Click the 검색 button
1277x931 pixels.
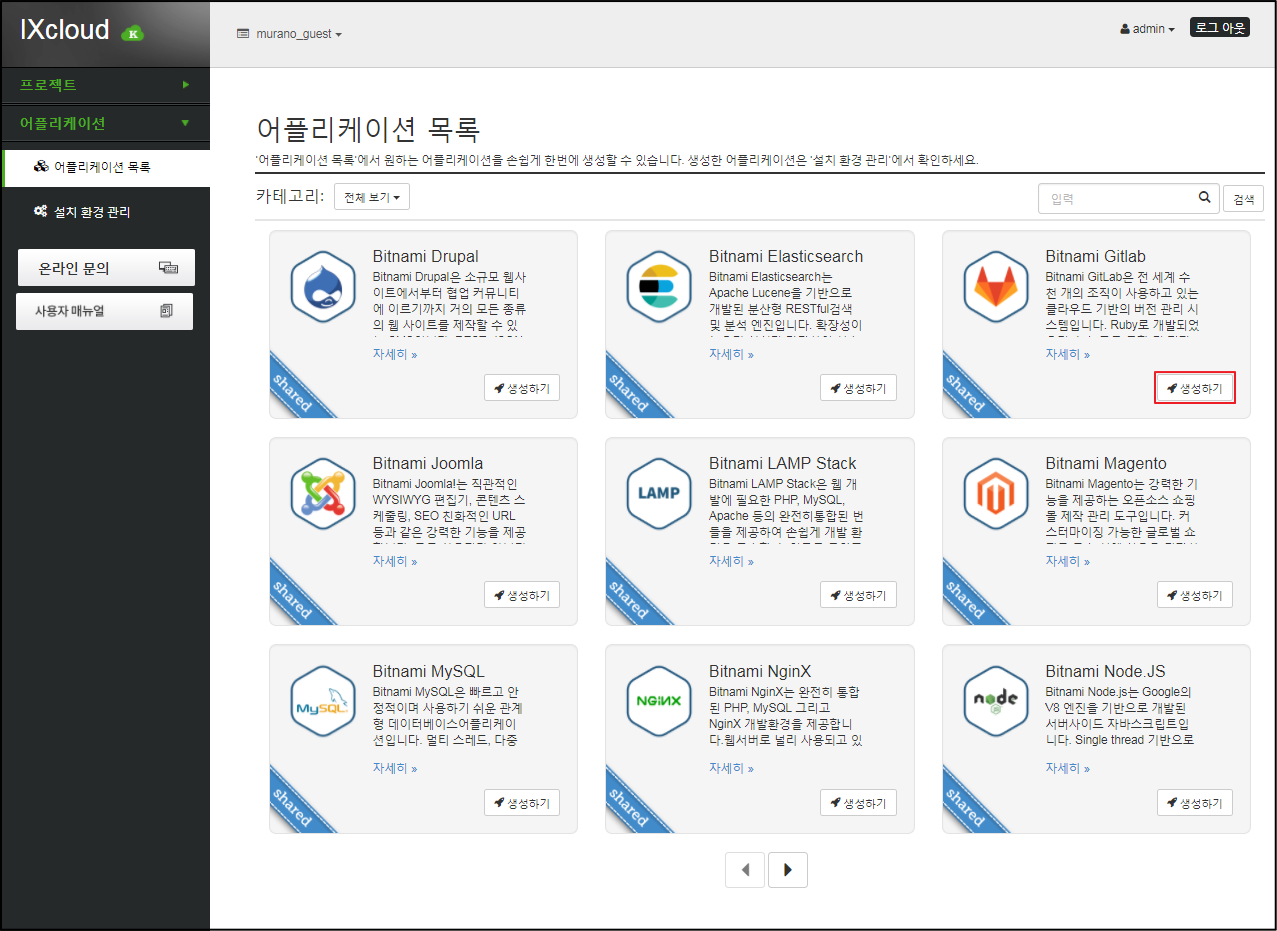point(1243,199)
